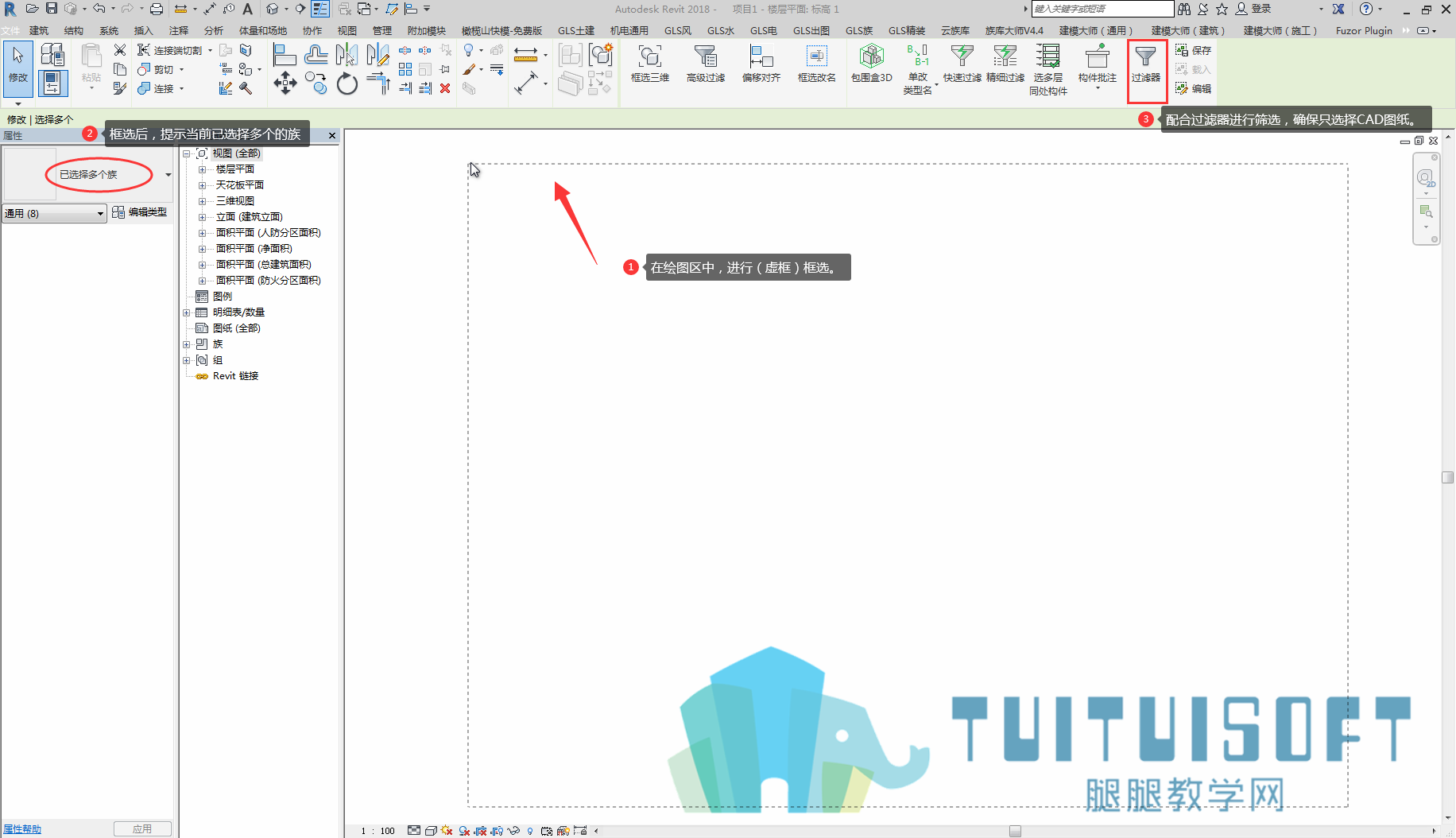Click the 编辑 selection button
1456x838 pixels.
tap(1193, 88)
